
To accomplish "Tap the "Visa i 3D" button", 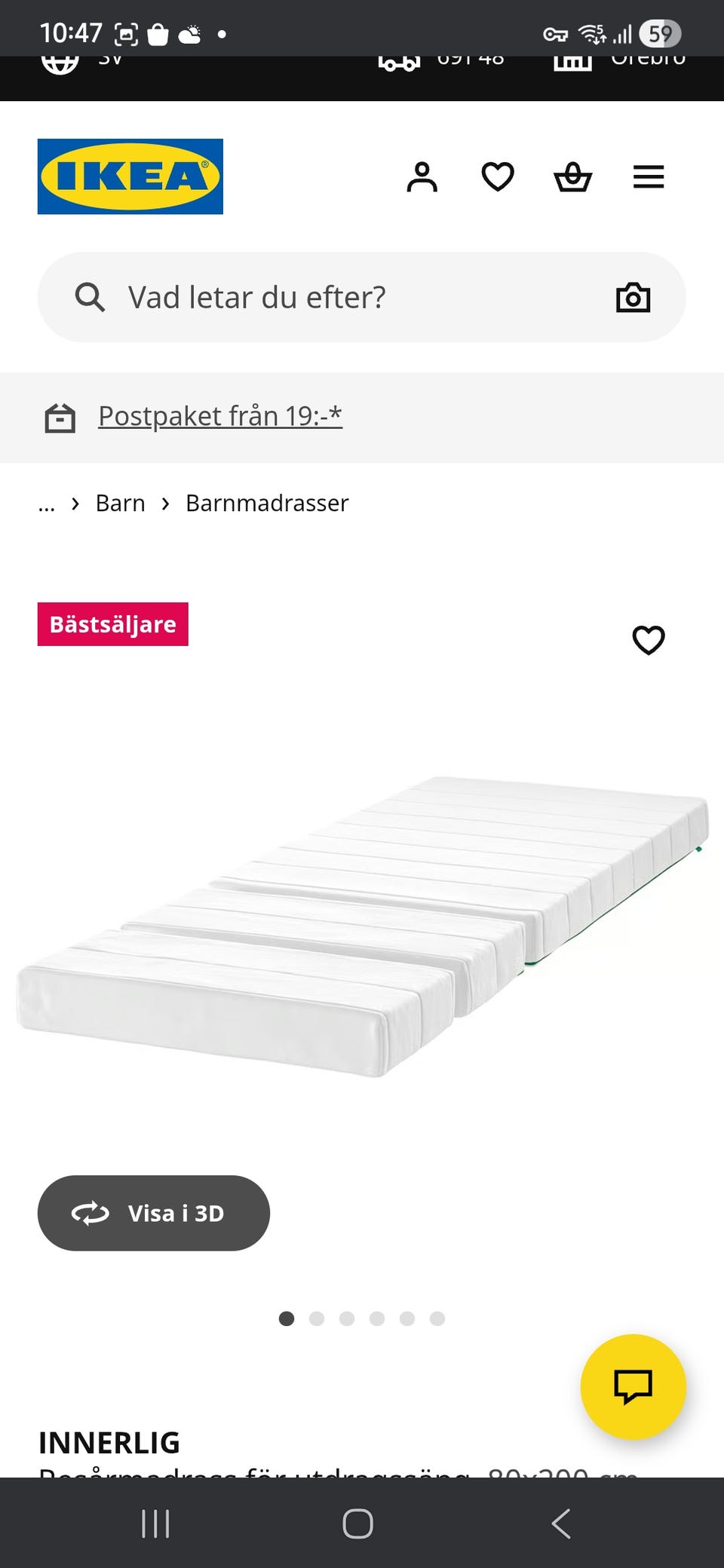I will click(154, 1213).
